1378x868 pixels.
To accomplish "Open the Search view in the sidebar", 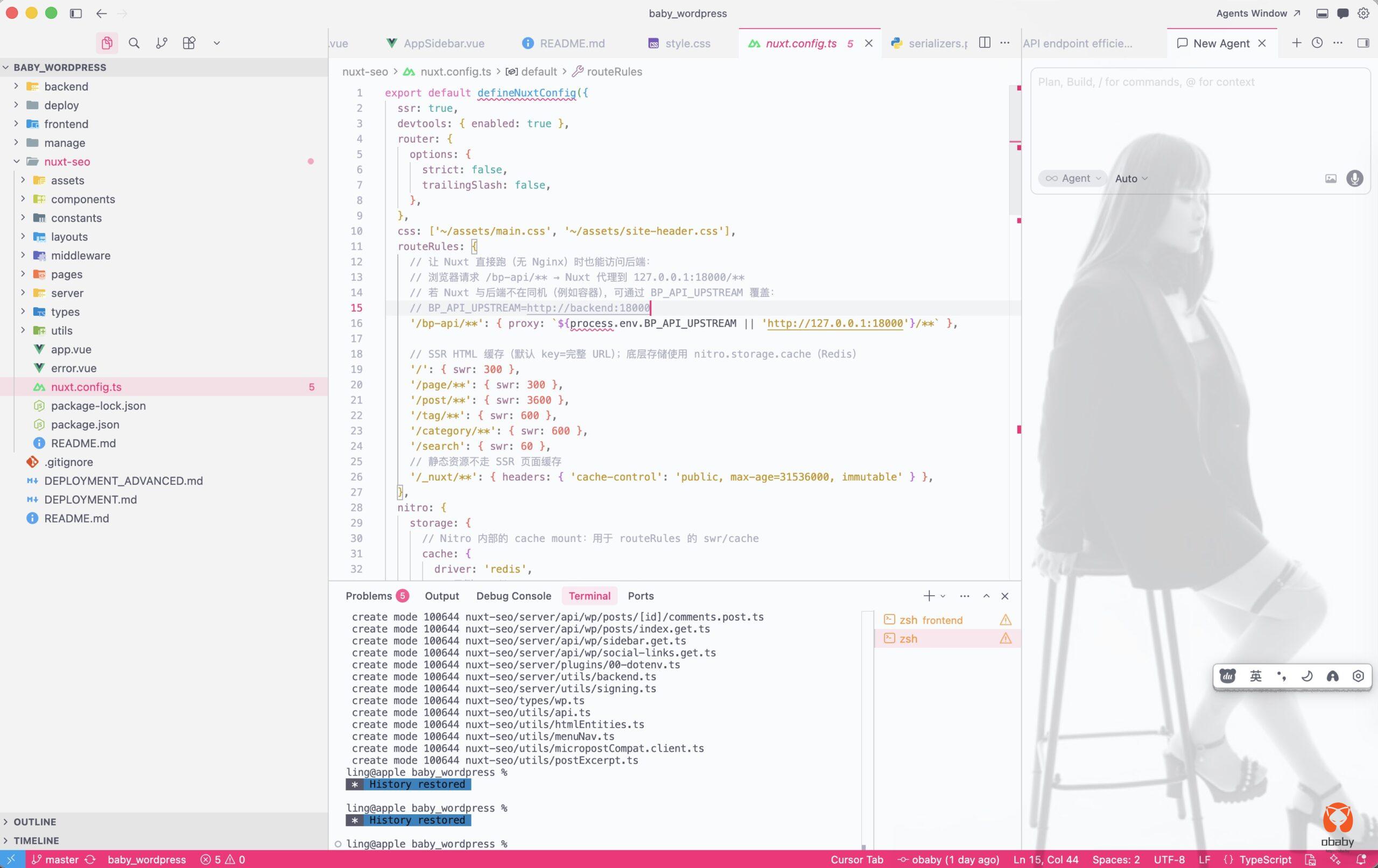I will point(134,43).
